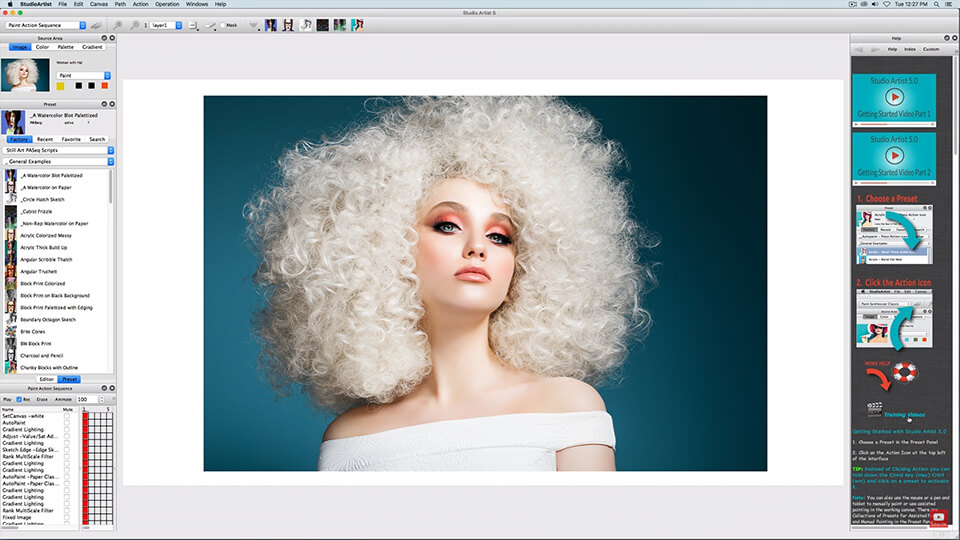
Task: Click the clapperboard icon beside Training Videos
Action: click(x=874, y=408)
